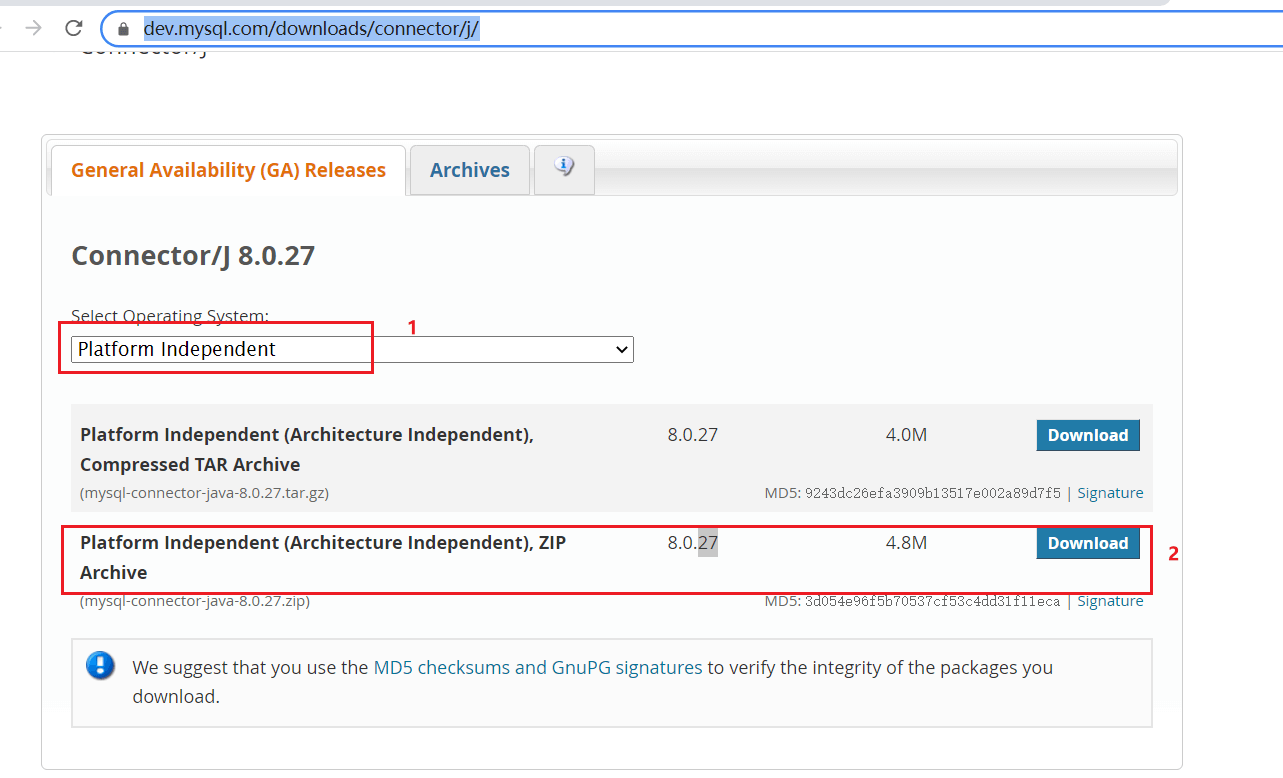
Task: Click 8.0.27 version in the TAR row
Action: [x=692, y=435]
